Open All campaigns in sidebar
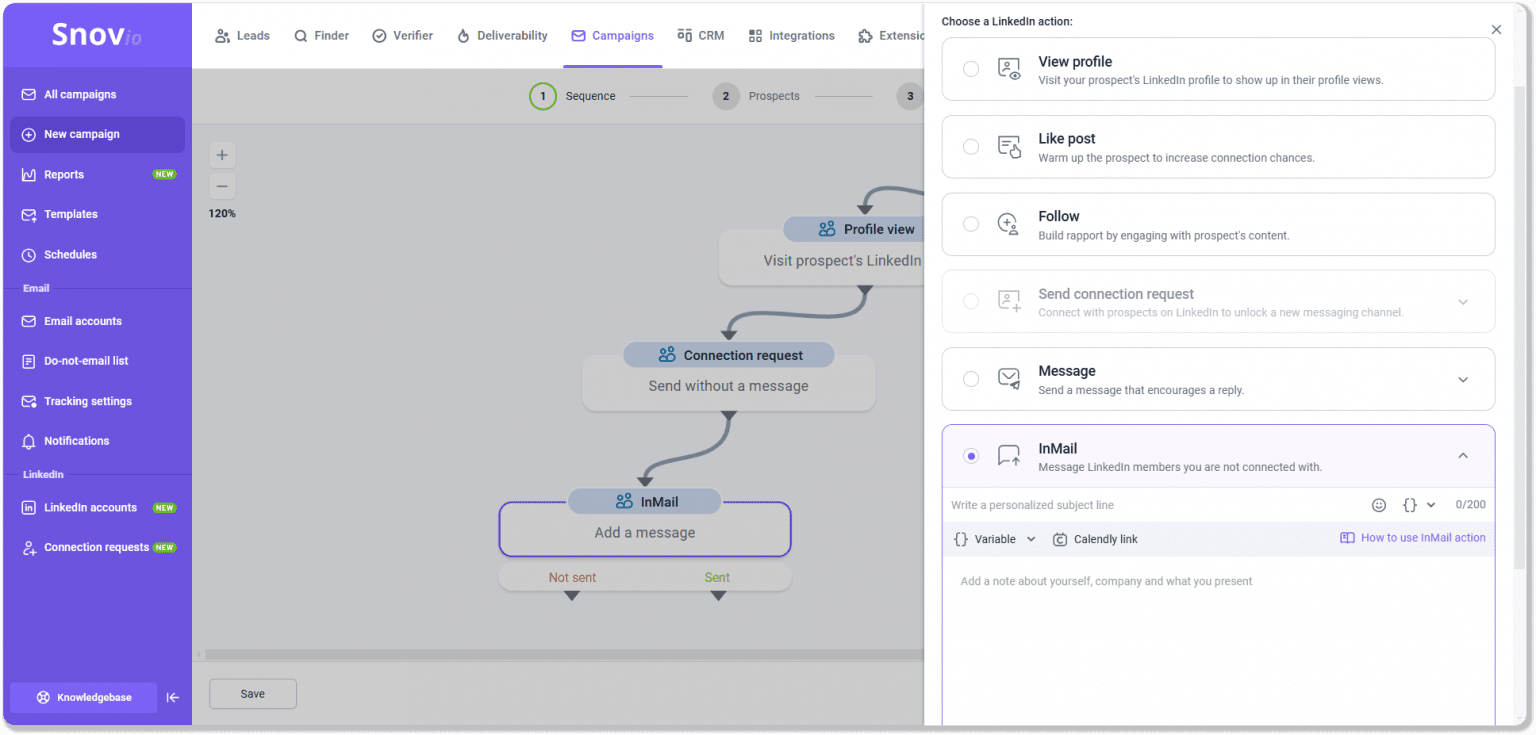1536x735 pixels. pyautogui.click(x=97, y=94)
